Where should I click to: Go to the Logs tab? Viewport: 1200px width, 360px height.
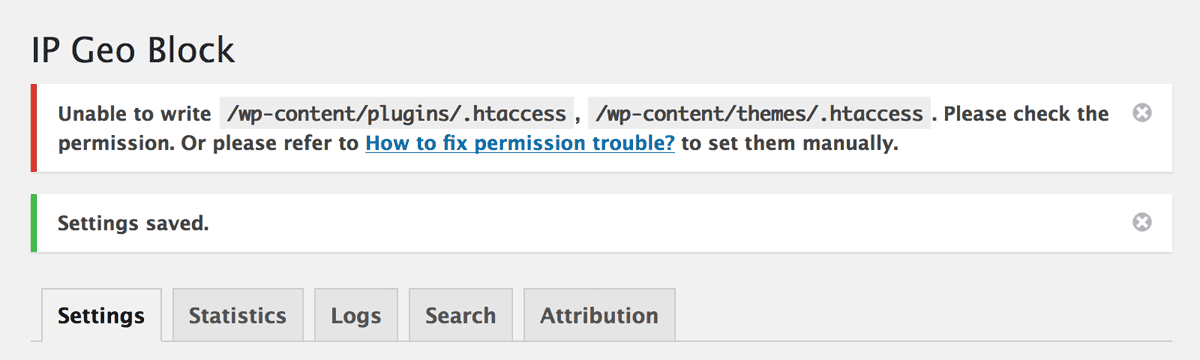tap(356, 315)
